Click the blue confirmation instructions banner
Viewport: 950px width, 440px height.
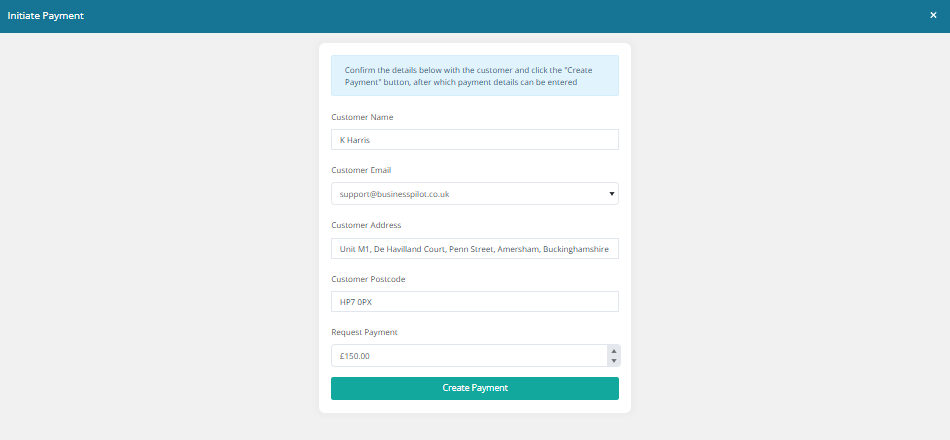tap(474, 76)
